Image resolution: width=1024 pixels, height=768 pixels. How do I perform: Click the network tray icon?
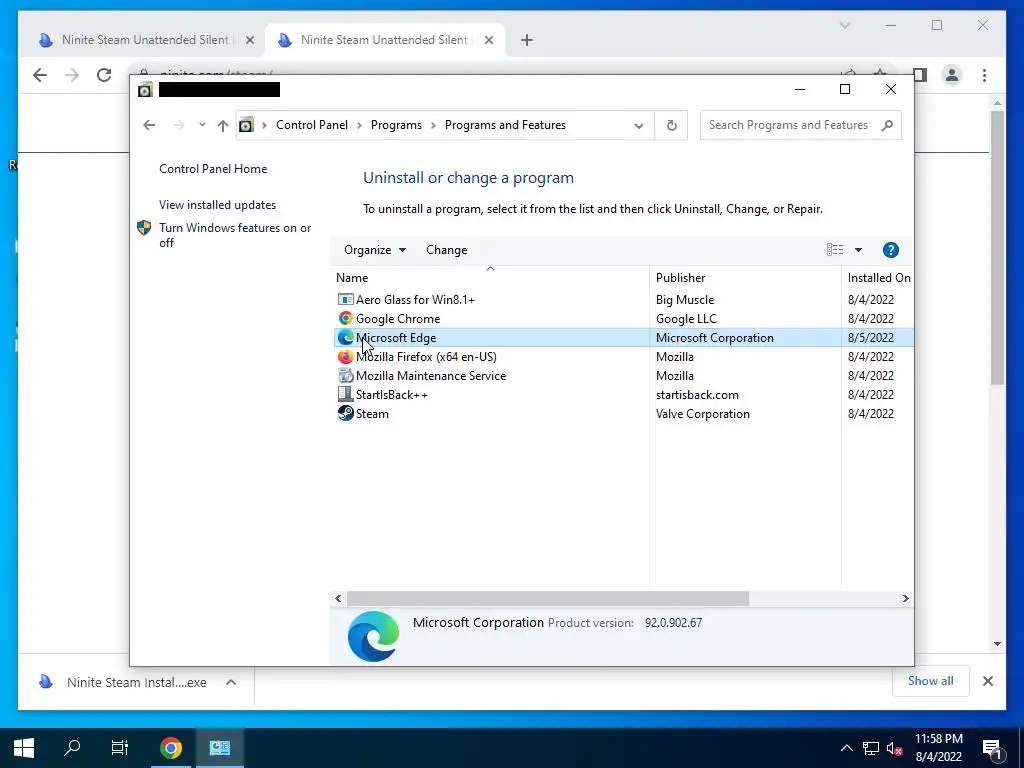(x=871, y=748)
